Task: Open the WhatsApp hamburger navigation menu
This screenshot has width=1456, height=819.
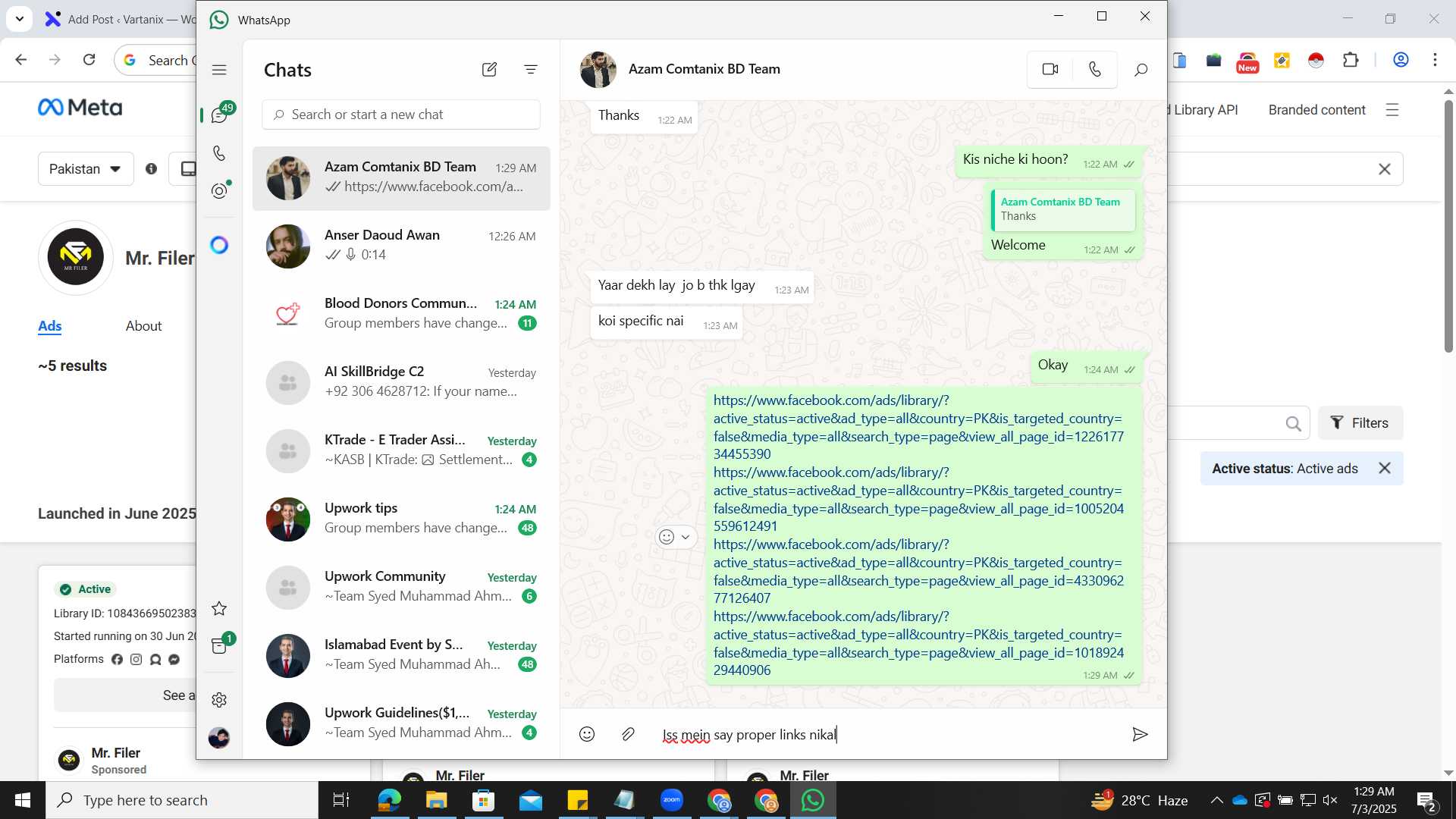Action: [219, 70]
